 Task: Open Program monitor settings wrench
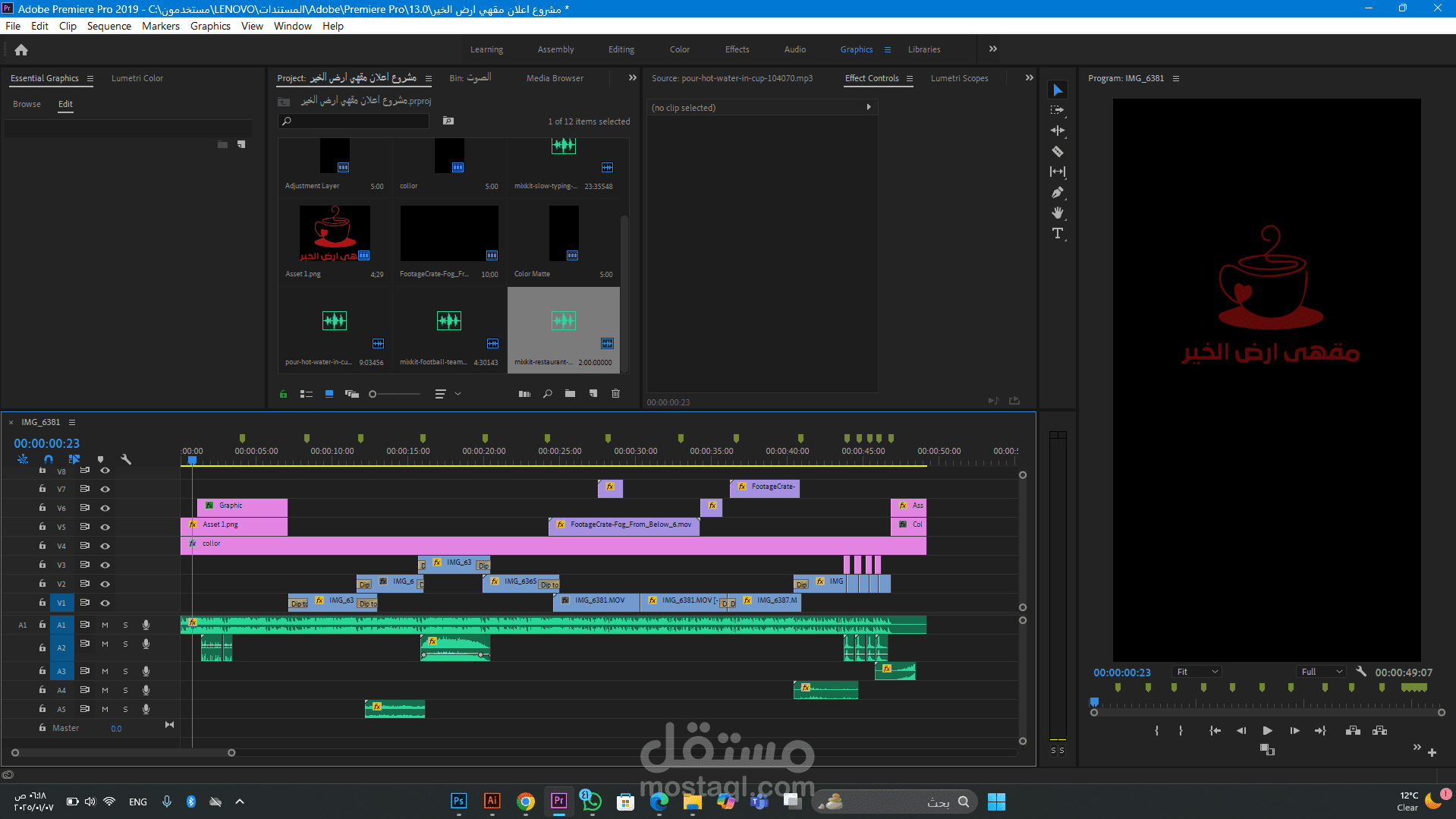1361,672
